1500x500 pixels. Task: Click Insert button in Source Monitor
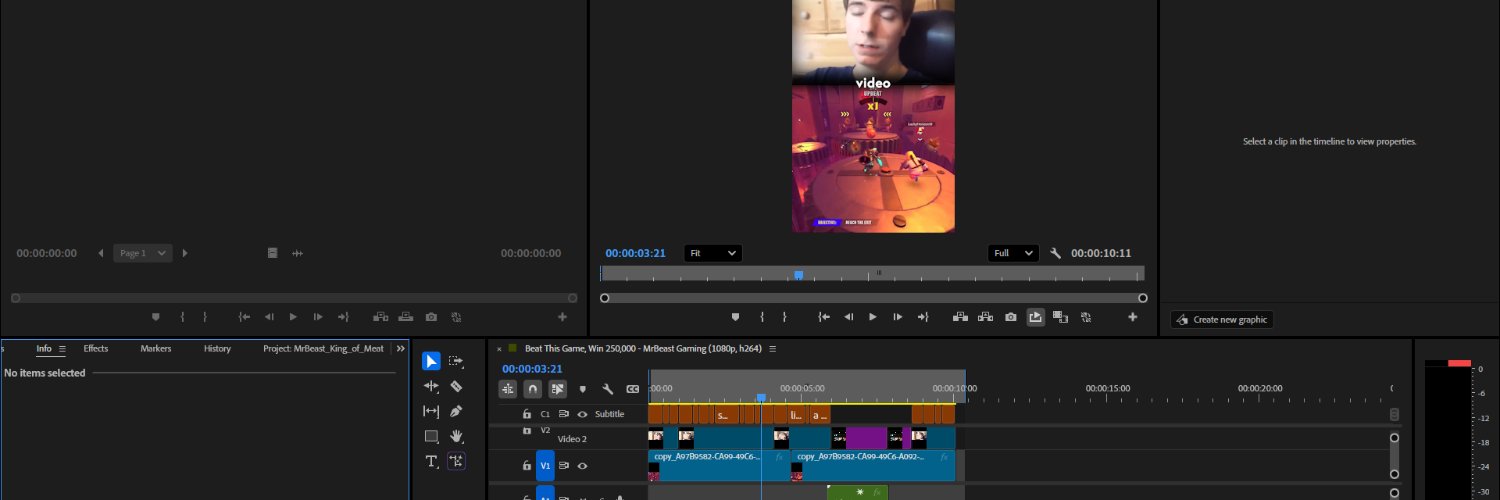click(x=381, y=317)
